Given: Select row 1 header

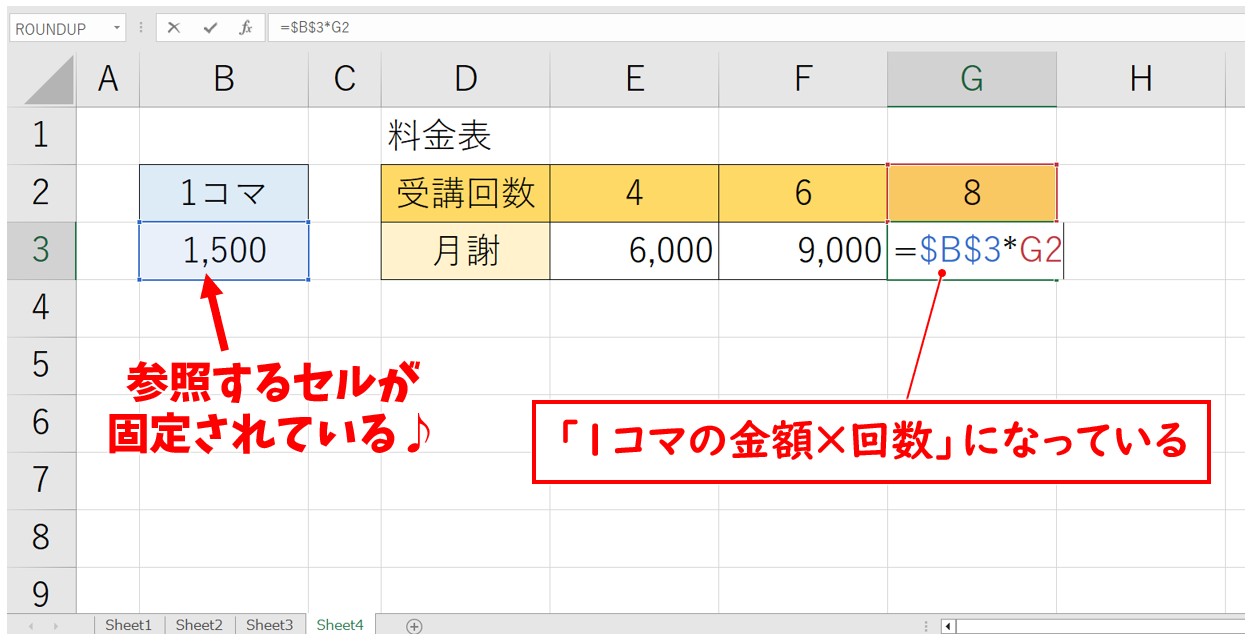Looking at the screenshot, I should click(41, 135).
